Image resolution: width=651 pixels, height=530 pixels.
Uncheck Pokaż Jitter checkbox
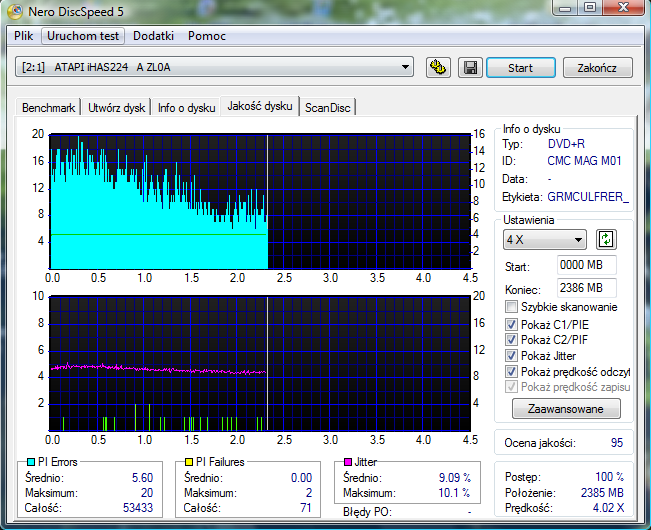coord(512,356)
